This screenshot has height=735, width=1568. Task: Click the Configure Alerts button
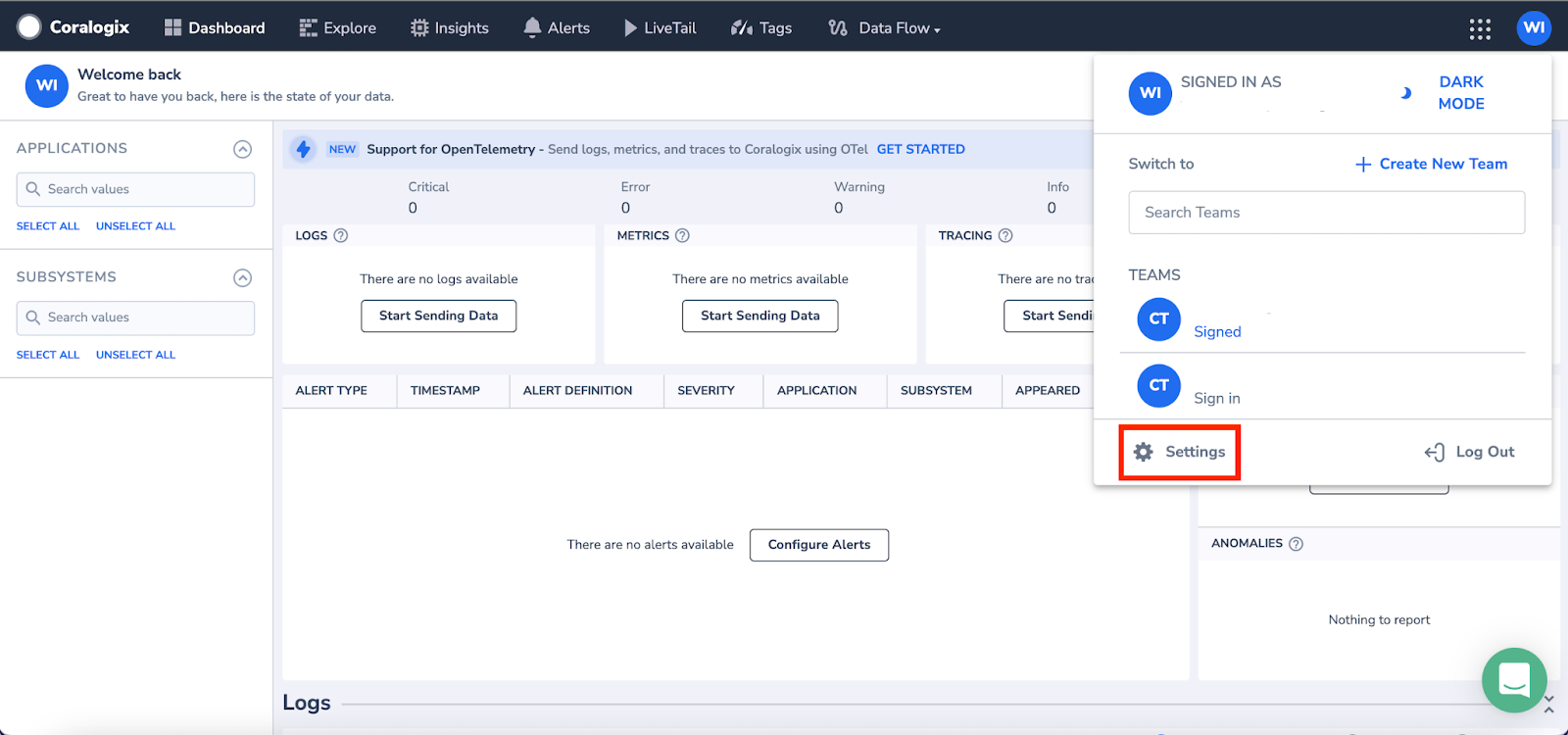coord(819,545)
